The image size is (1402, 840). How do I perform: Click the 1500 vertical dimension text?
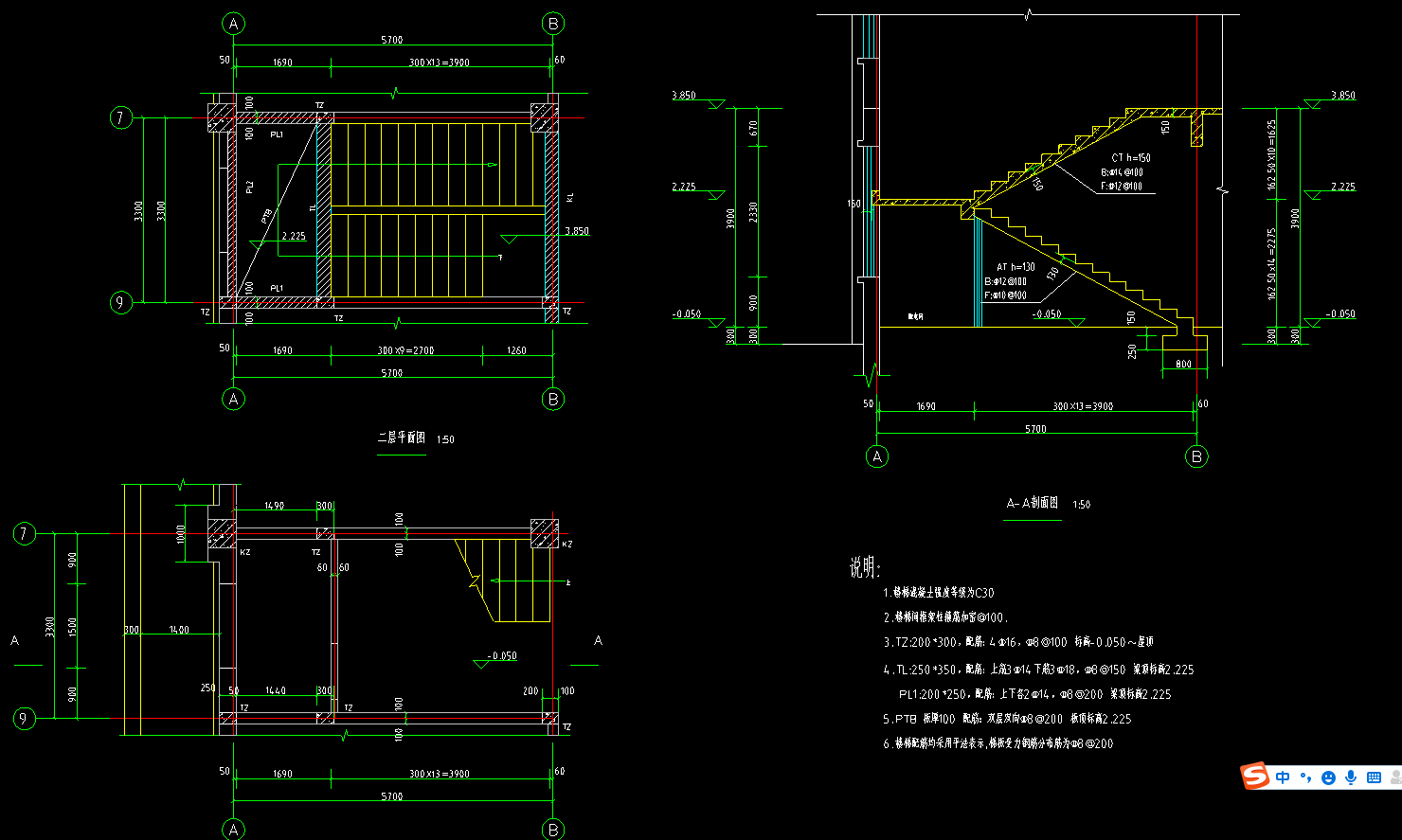coord(73,627)
